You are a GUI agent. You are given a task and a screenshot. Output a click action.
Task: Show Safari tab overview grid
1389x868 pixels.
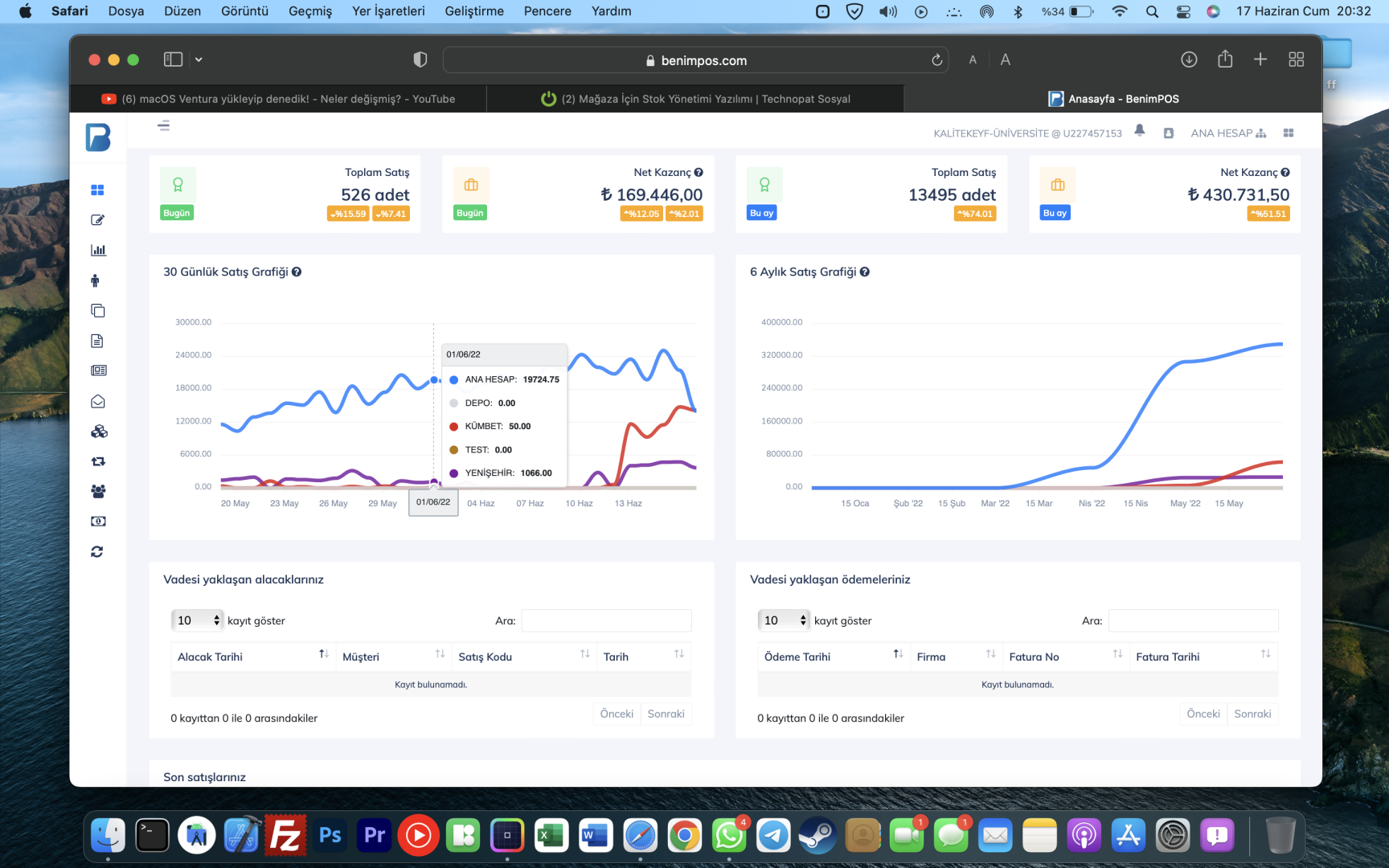coord(1296,59)
